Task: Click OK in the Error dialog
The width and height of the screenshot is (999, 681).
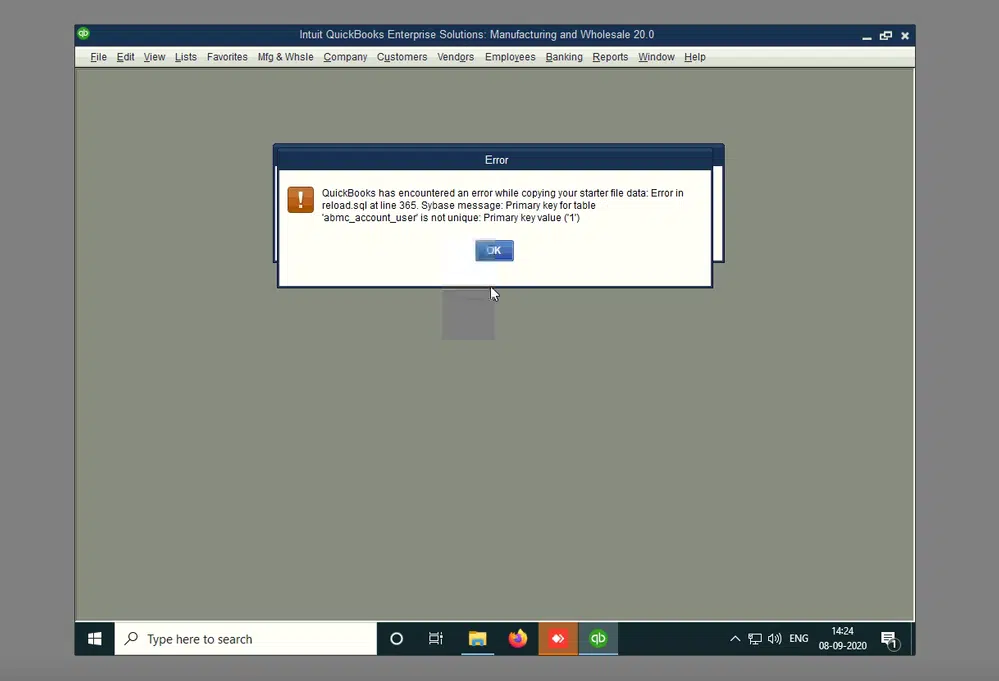Action: pos(494,250)
